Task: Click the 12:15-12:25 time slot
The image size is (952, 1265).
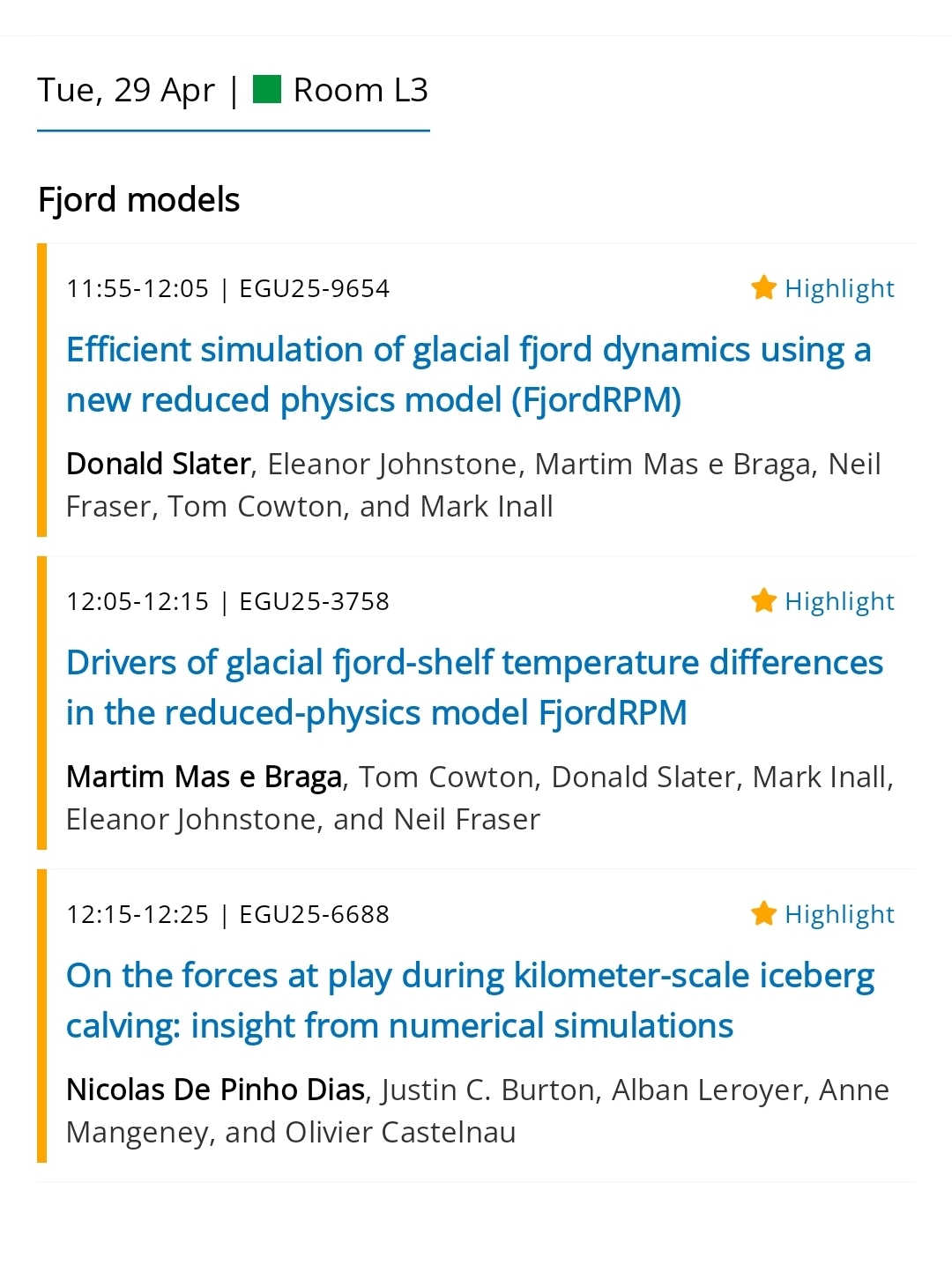Action: click(138, 915)
